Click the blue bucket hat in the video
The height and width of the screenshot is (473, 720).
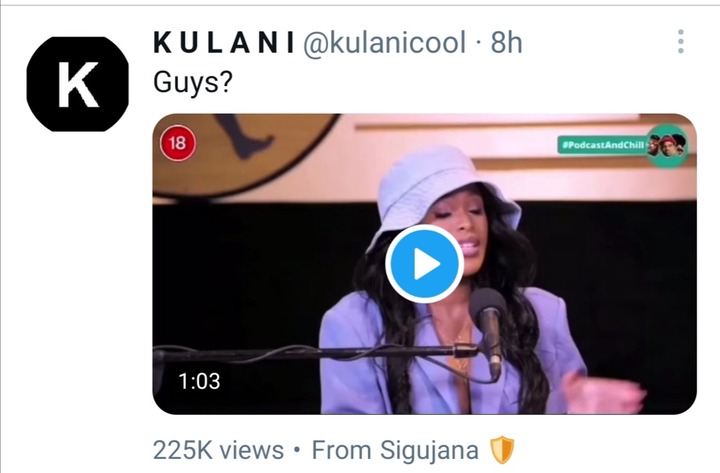point(443,195)
